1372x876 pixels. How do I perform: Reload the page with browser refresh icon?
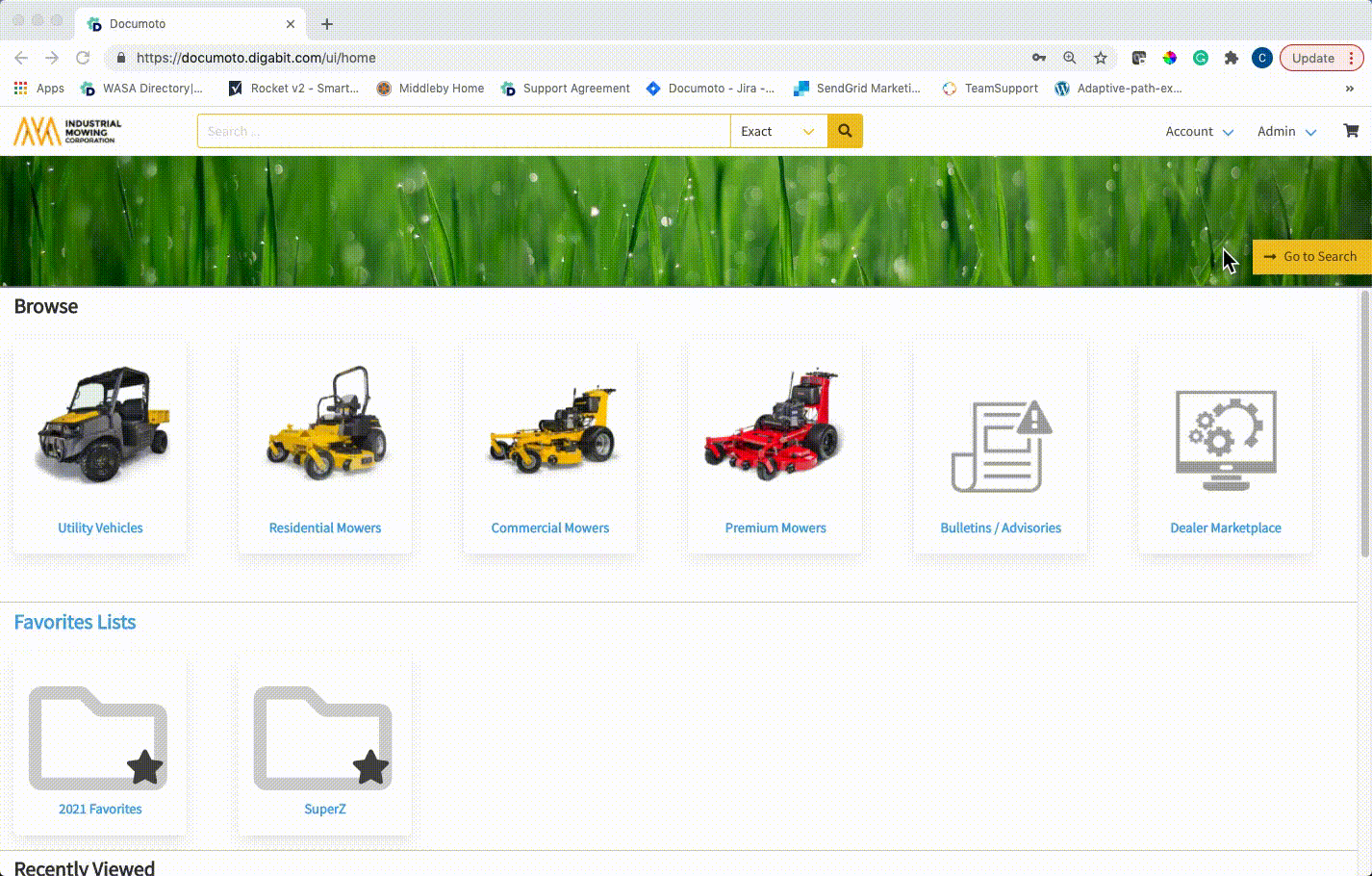coord(83,58)
